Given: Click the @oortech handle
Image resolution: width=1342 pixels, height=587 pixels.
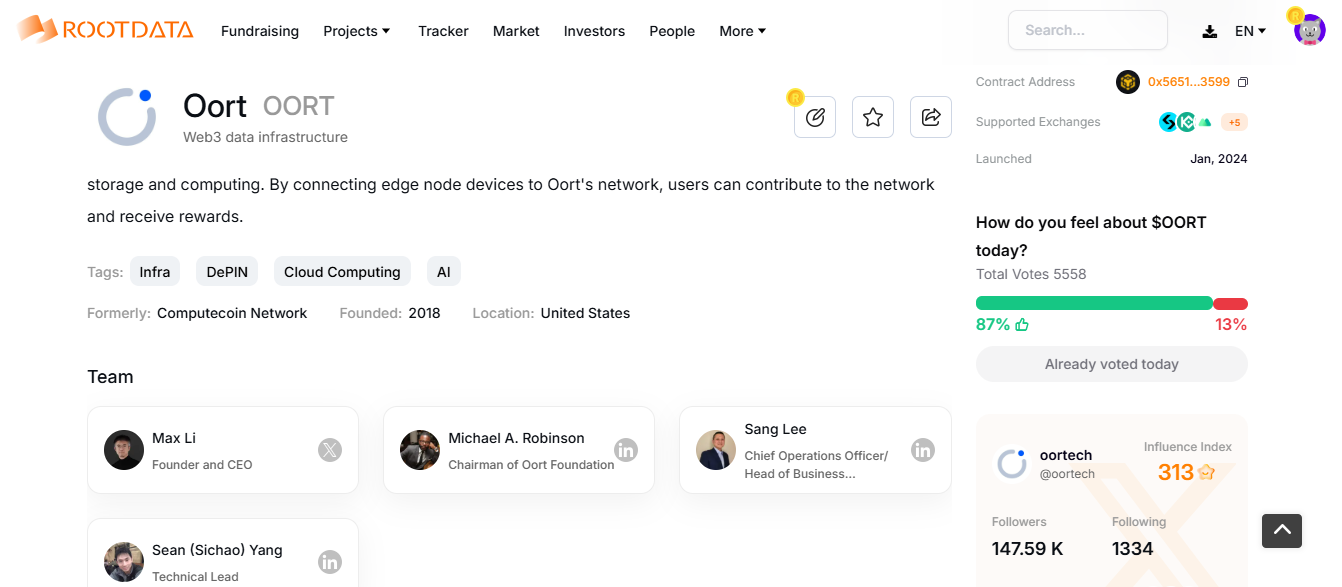Looking at the screenshot, I should (1067, 474).
